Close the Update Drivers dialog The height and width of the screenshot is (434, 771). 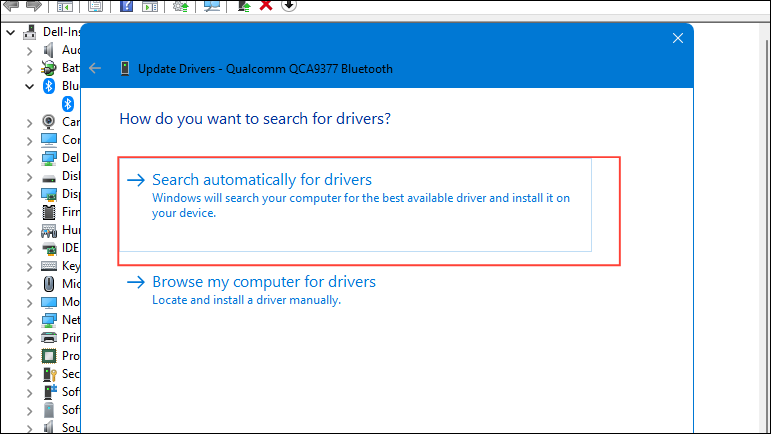point(678,38)
